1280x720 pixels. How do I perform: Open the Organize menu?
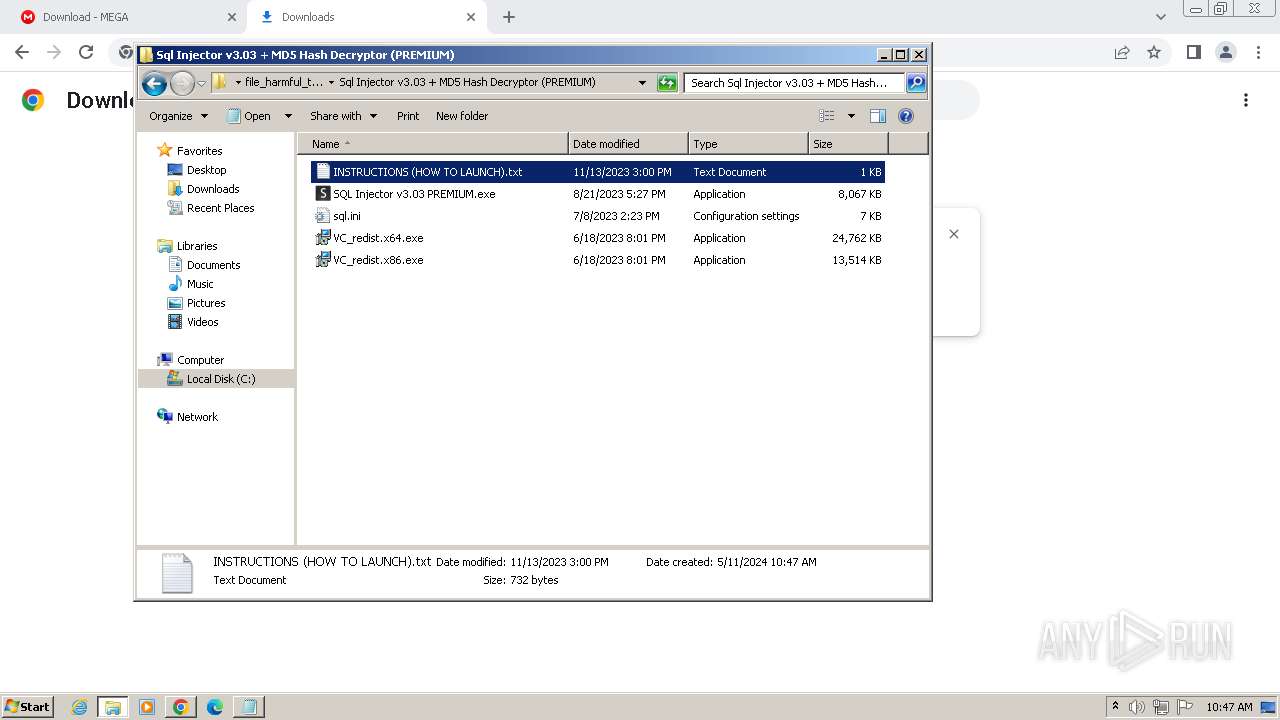pyautogui.click(x=179, y=116)
